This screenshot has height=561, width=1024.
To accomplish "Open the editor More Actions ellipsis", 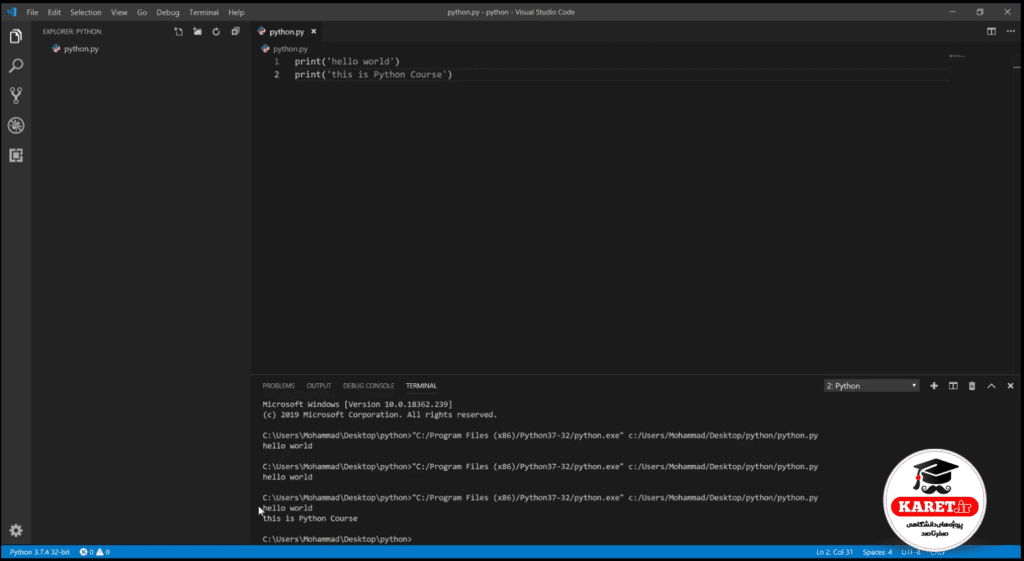I will click(x=1010, y=31).
